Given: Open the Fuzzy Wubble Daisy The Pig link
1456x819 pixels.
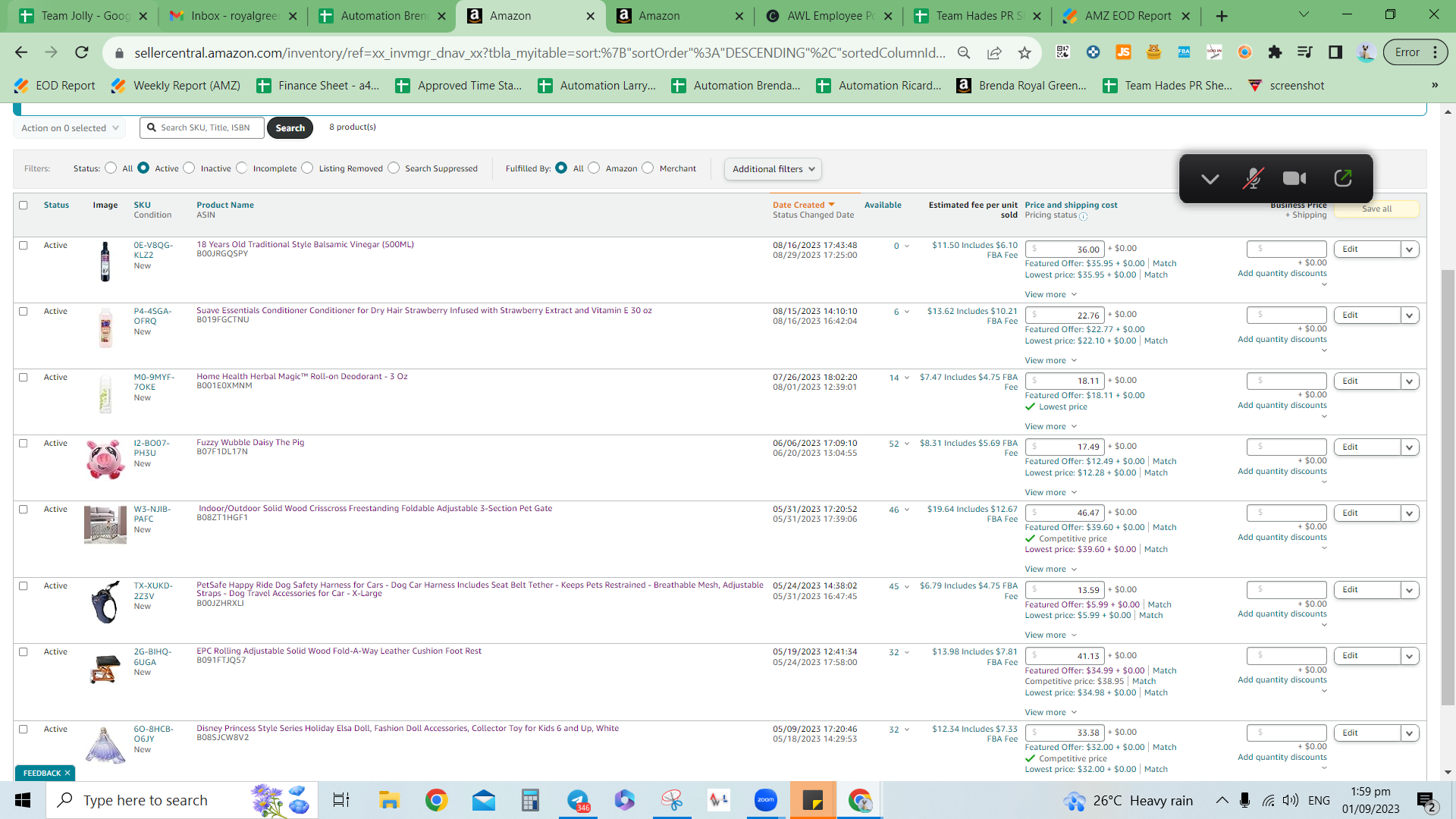Looking at the screenshot, I should coord(250,443).
